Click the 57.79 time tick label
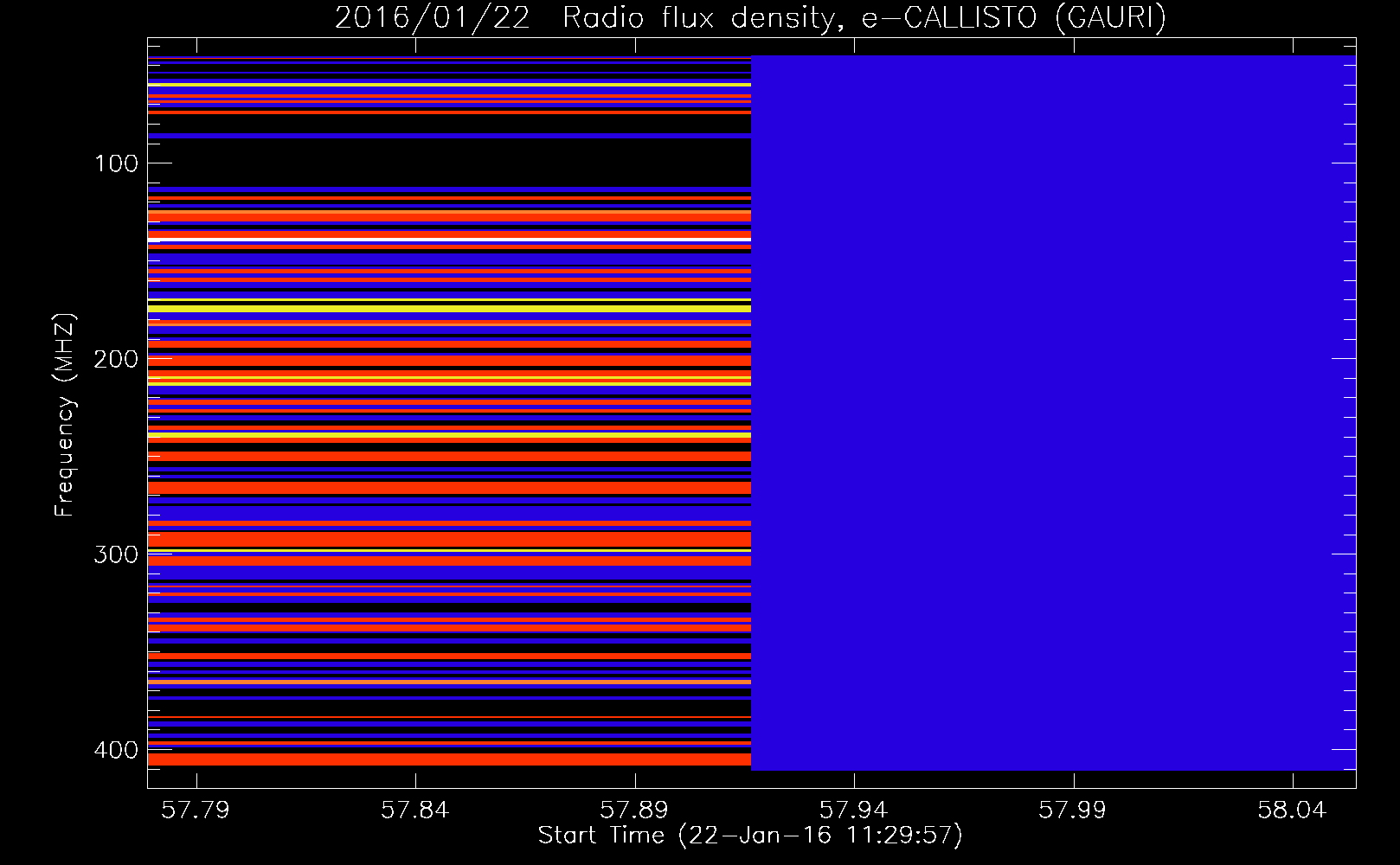Screen dimensions: 1400x865 pyautogui.click(x=196, y=810)
